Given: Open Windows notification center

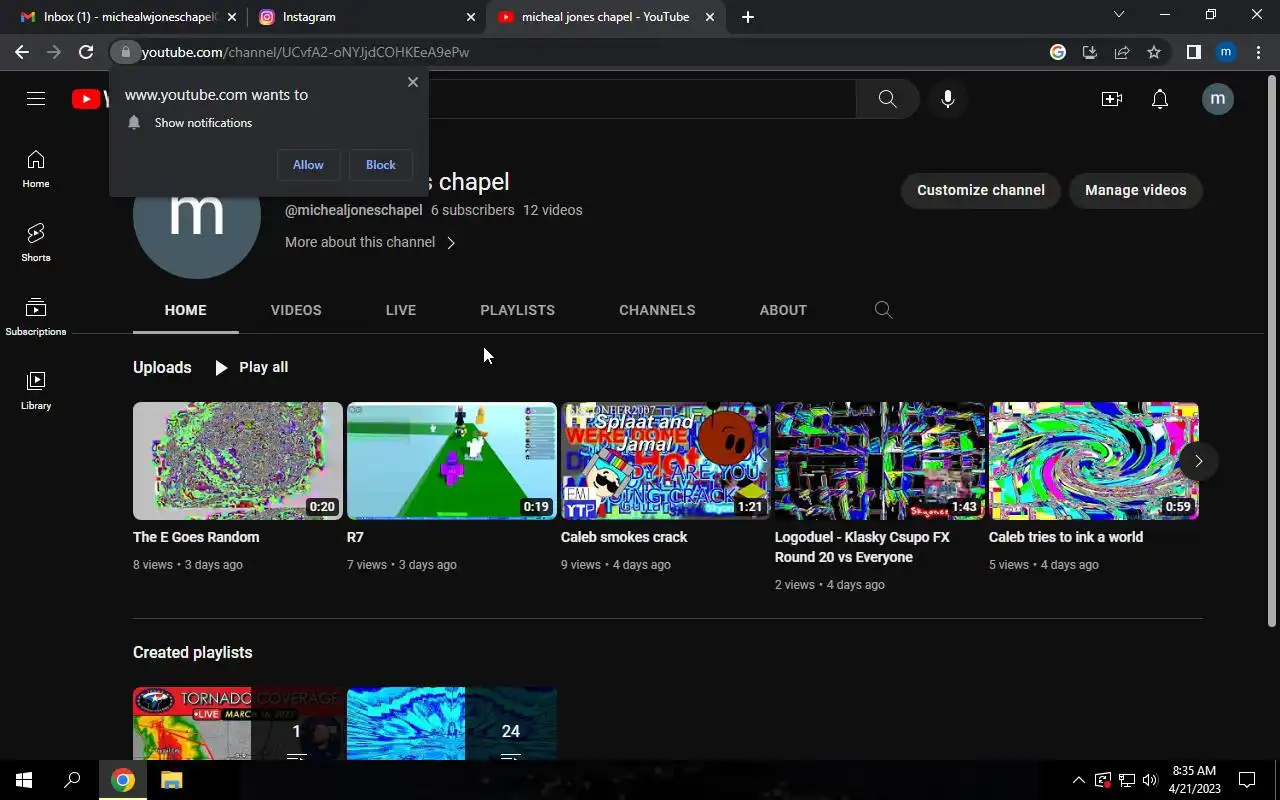Looking at the screenshot, I should click(1247, 780).
